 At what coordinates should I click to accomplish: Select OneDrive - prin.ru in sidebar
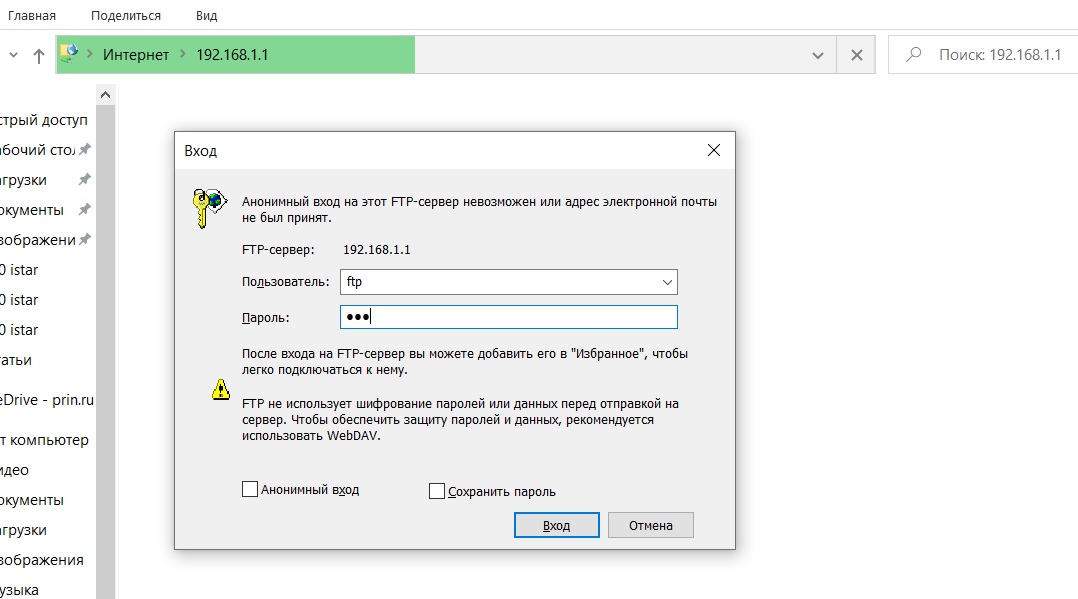[47, 400]
